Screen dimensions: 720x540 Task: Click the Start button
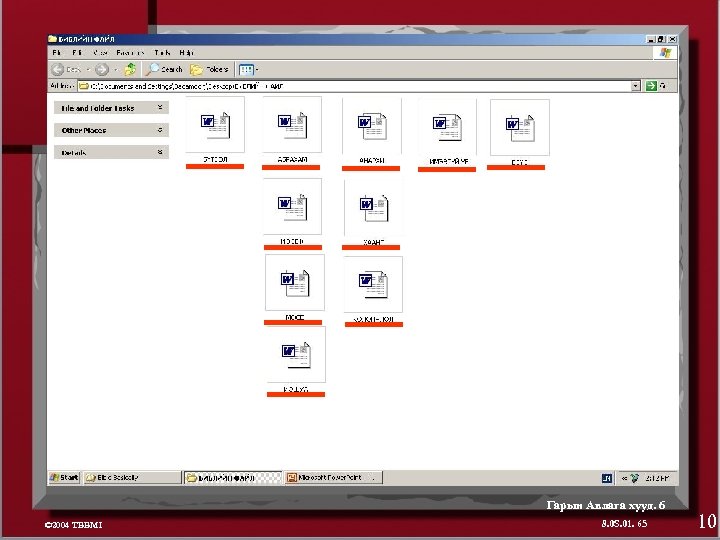point(64,478)
